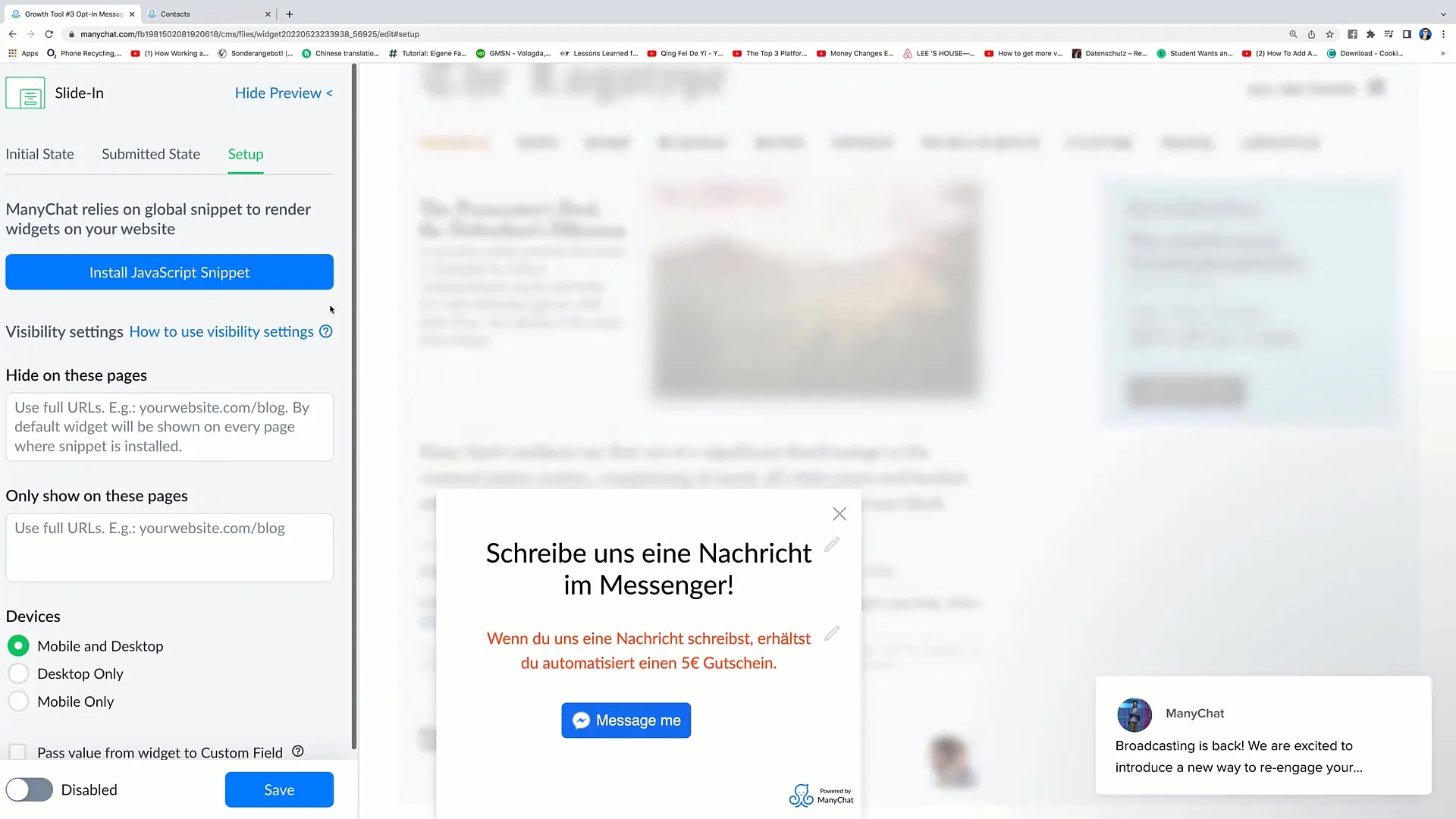Click the extension icon before Extensions puzzle
The height and width of the screenshot is (819, 1456).
tap(1352, 34)
